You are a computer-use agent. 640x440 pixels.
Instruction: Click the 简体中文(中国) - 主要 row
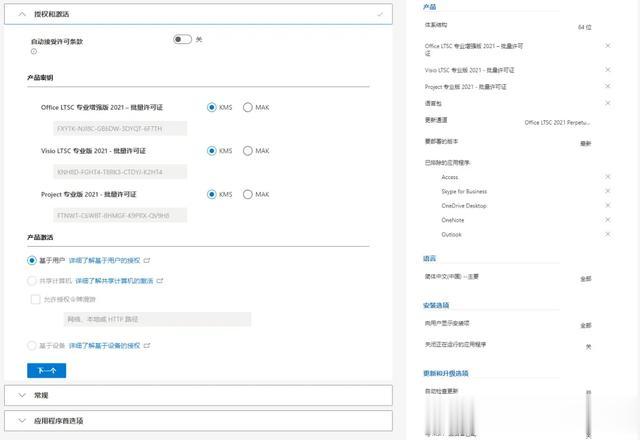pos(508,278)
